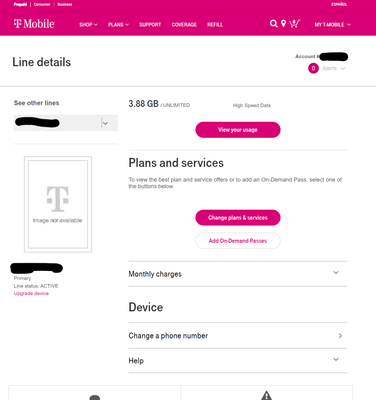Open the My T-Mobile account menu
Image resolution: width=376 pixels, height=400 pixels.
pyautogui.click(x=332, y=24)
